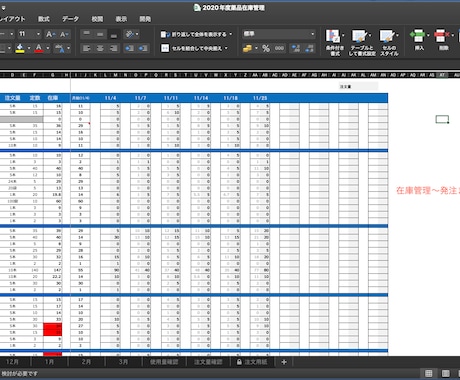
Task: Open Format as Table (テーブルとして書式設定)
Action: [x=362, y=42]
